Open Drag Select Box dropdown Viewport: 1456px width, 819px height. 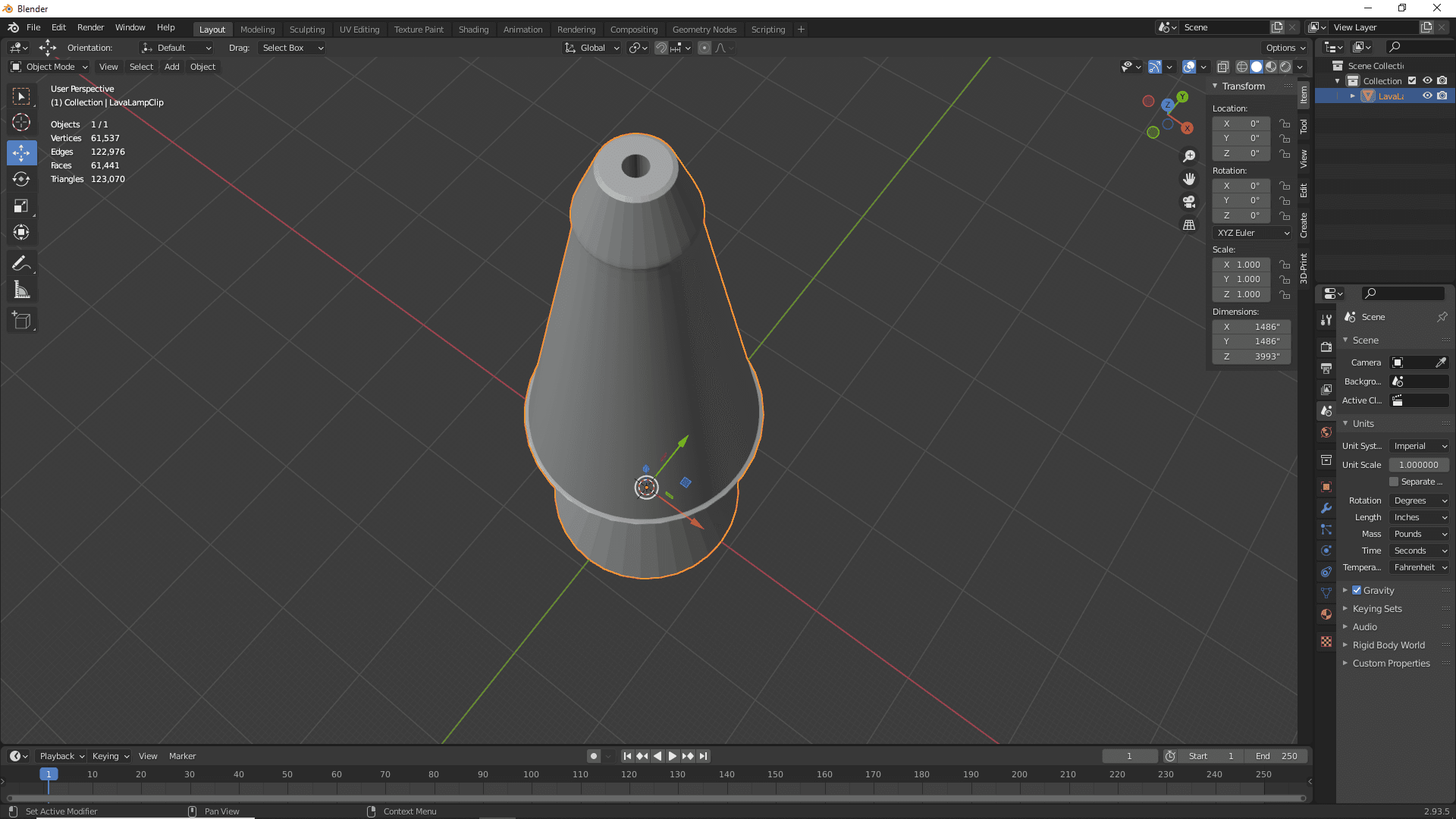(292, 48)
